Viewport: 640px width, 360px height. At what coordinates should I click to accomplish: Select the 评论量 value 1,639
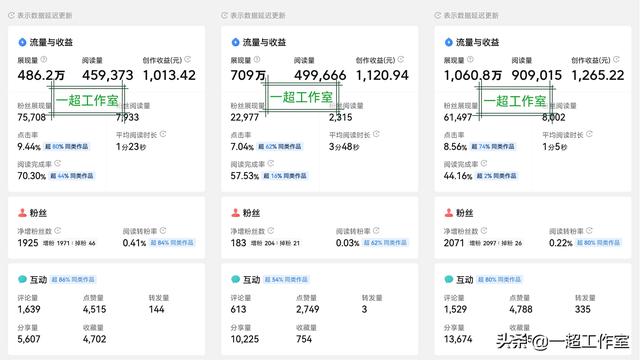[29, 309]
